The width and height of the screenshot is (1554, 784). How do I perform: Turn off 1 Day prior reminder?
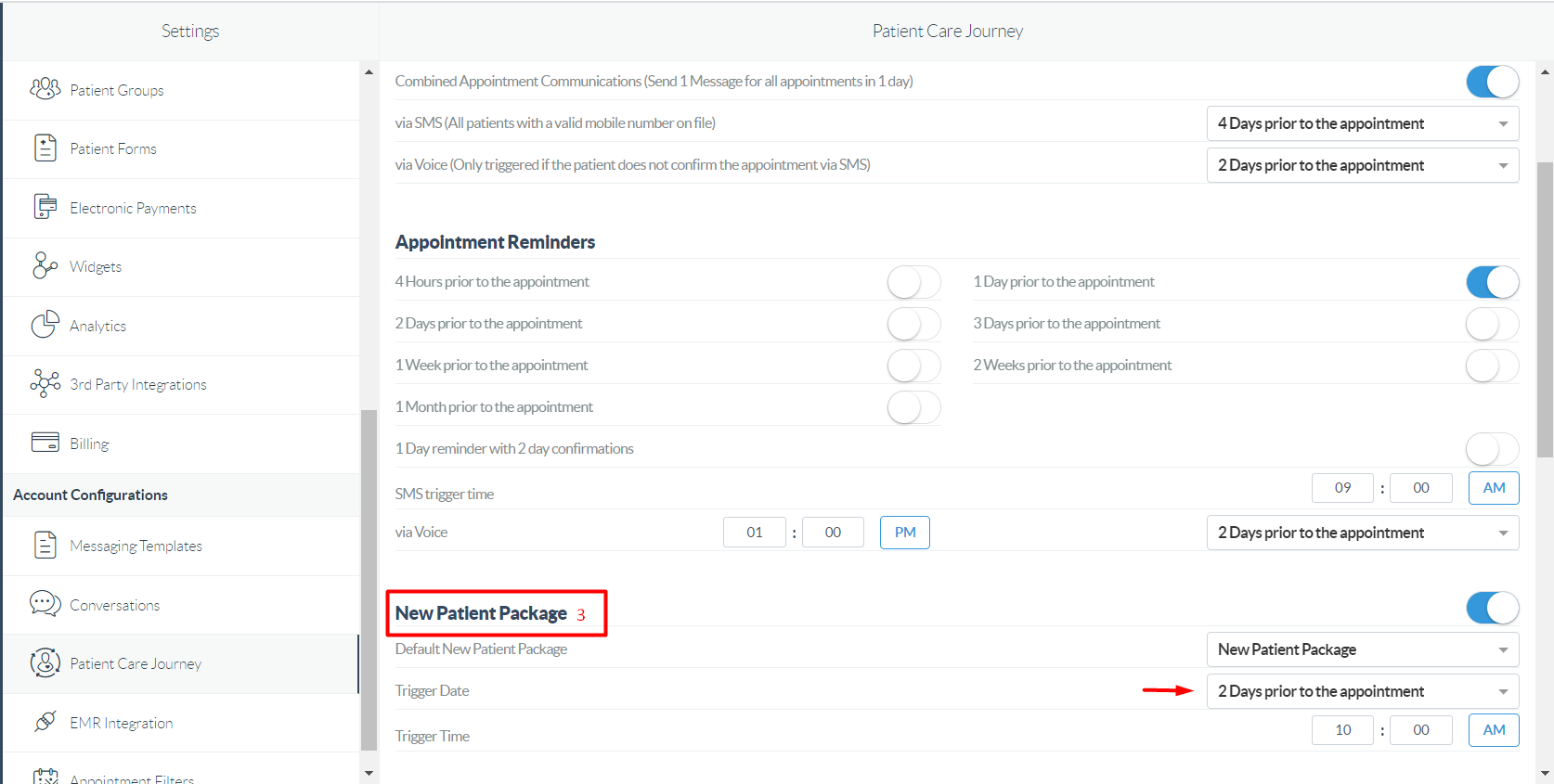click(x=1492, y=282)
